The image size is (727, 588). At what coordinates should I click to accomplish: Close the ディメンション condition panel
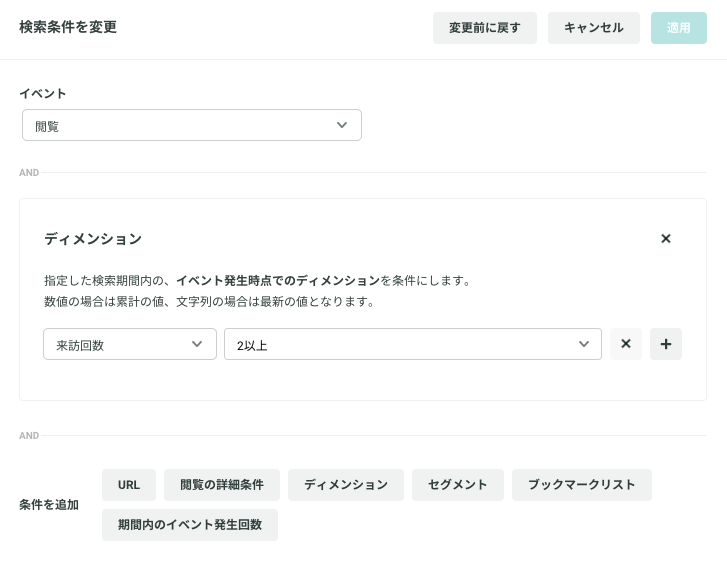(x=665, y=238)
